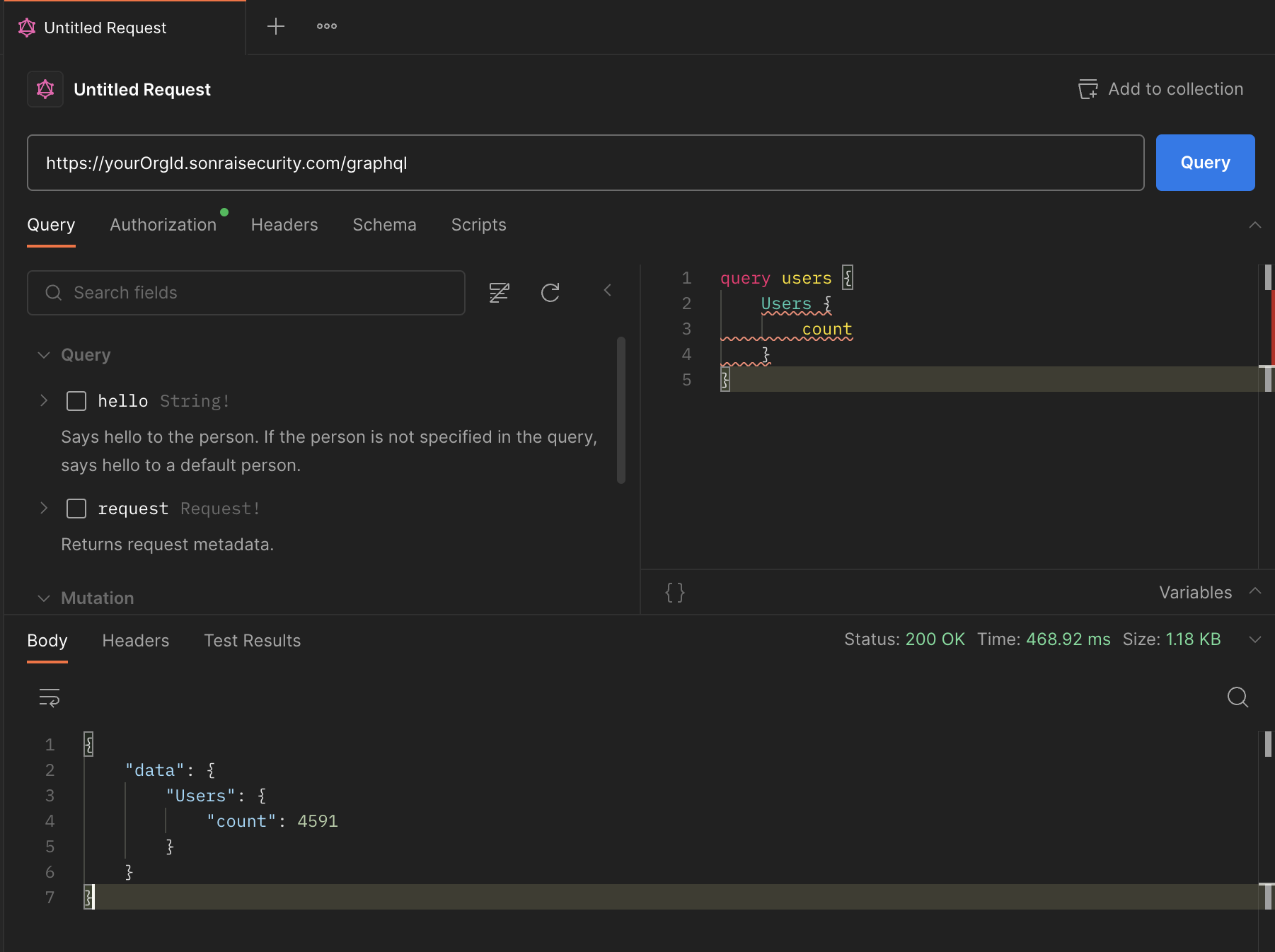
Task: Toggle word wrap in response body
Action: pos(50,697)
